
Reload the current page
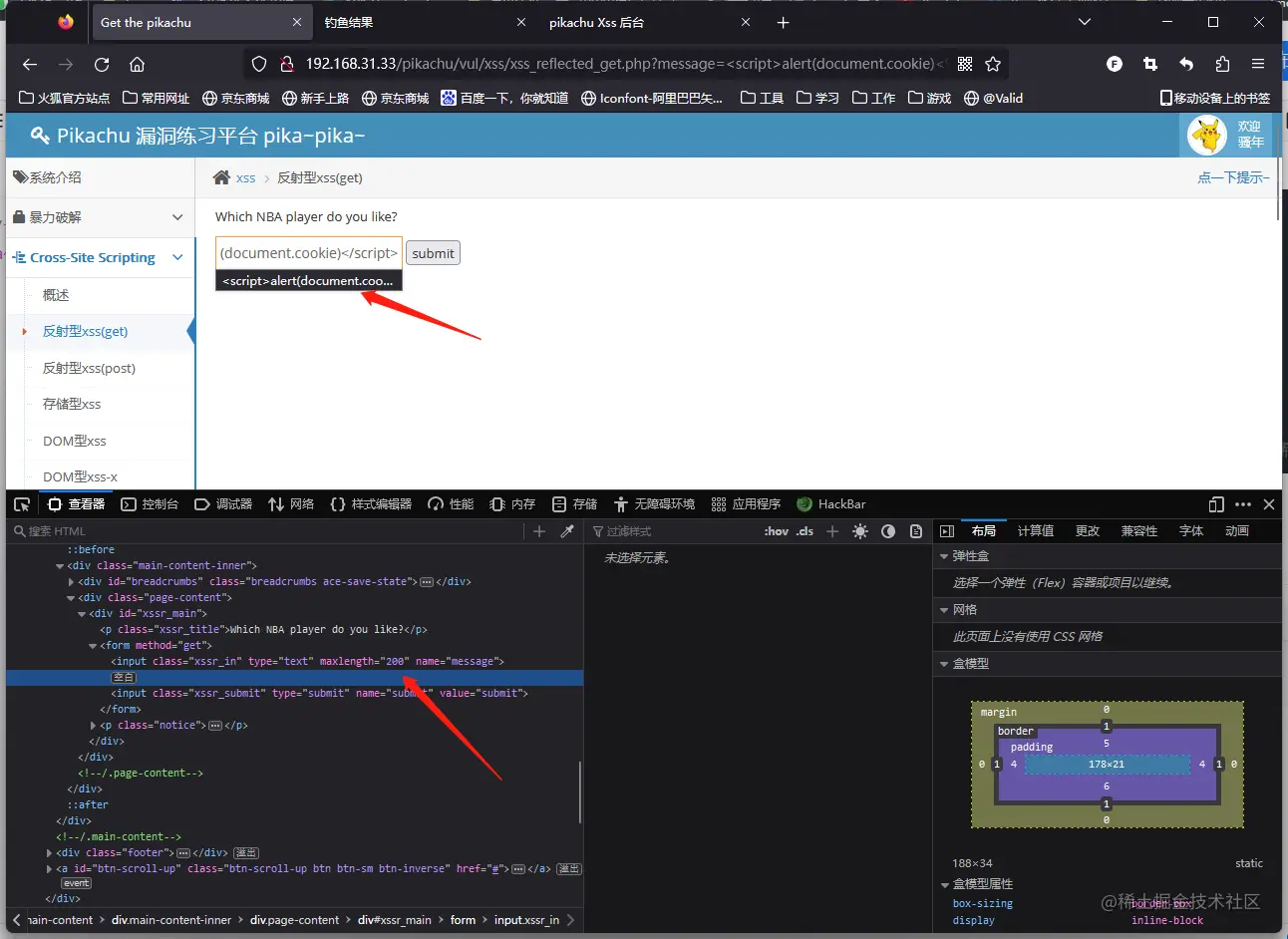click(102, 64)
